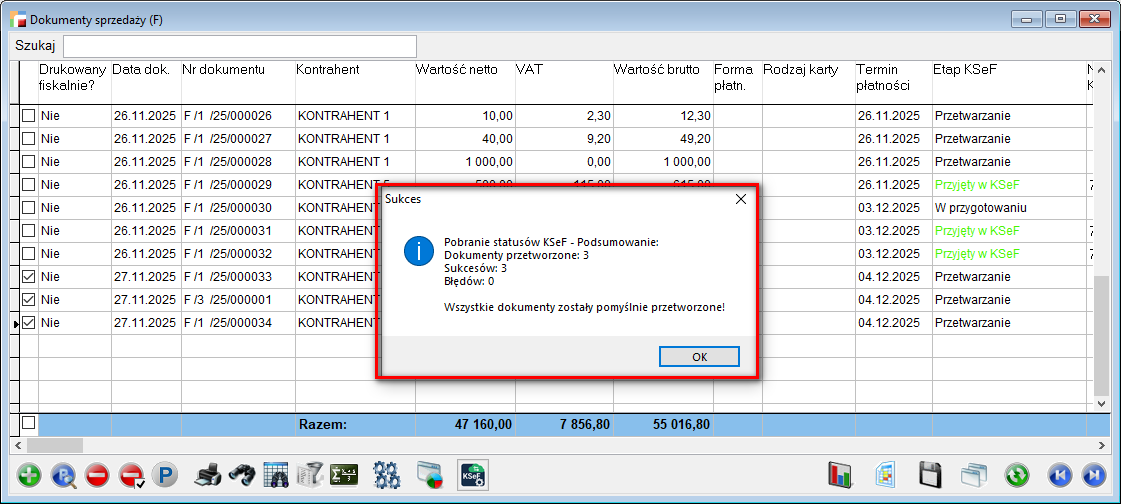Click the red minus delete document icon
This screenshot has height=504, width=1121.
click(97, 475)
